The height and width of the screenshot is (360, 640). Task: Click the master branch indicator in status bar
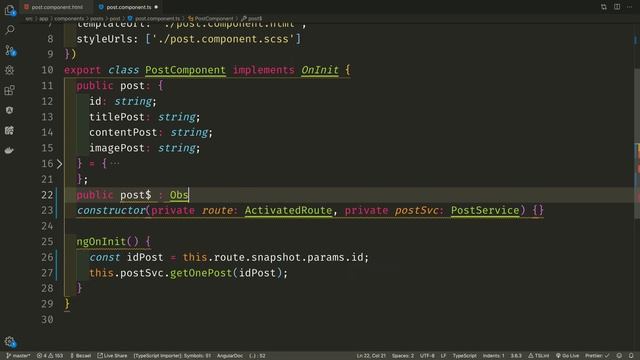pos(19,356)
